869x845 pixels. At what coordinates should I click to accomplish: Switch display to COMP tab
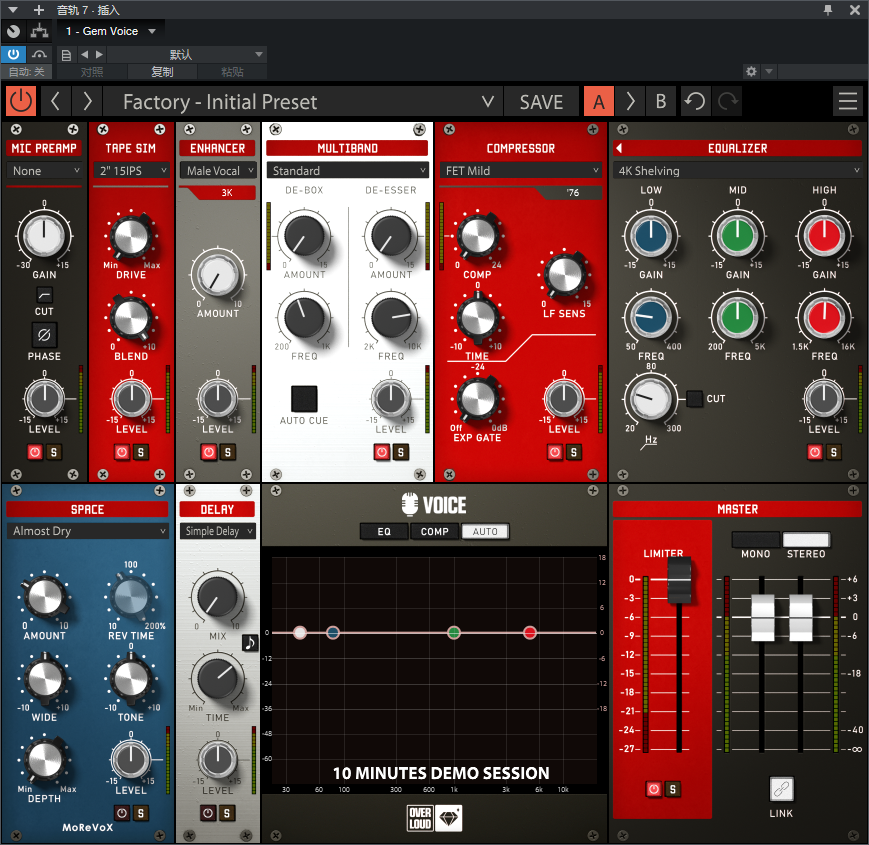[434, 531]
